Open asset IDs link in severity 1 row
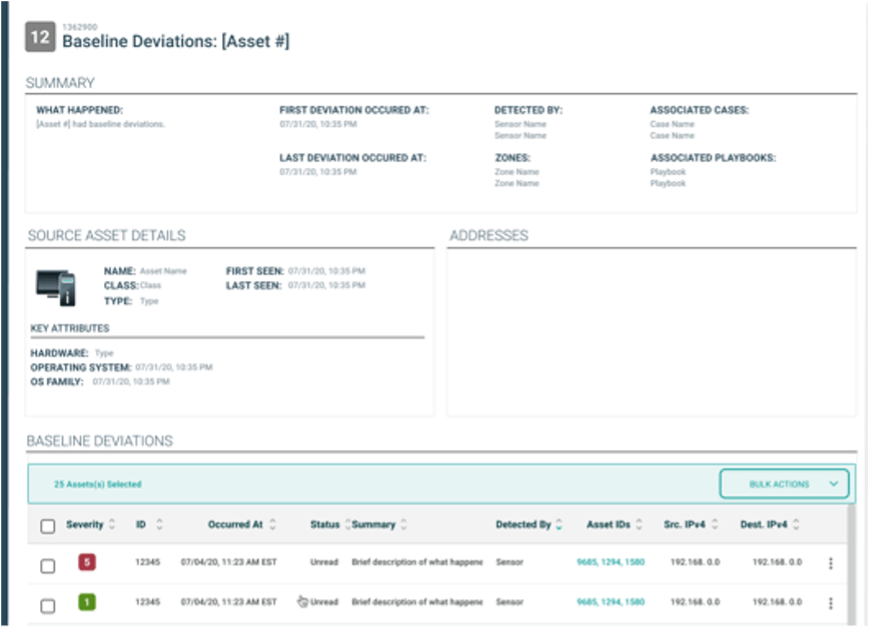The width and height of the screenshot is (870, 629). [610, 602]
